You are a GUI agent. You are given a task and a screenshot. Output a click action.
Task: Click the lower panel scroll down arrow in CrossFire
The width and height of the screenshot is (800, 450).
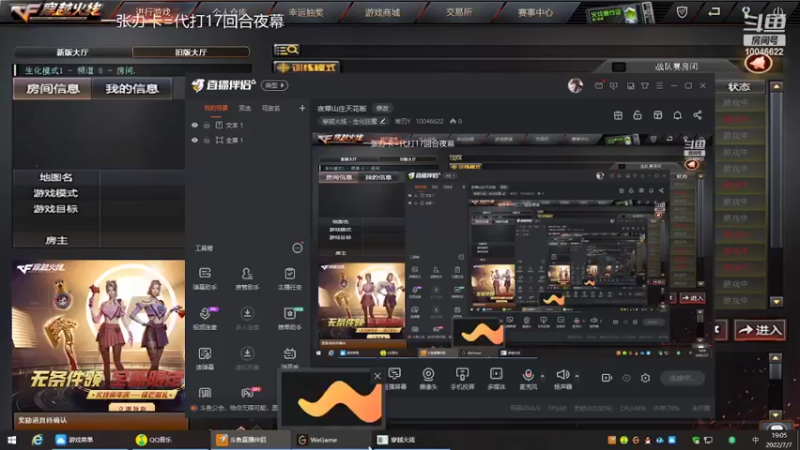776,415
